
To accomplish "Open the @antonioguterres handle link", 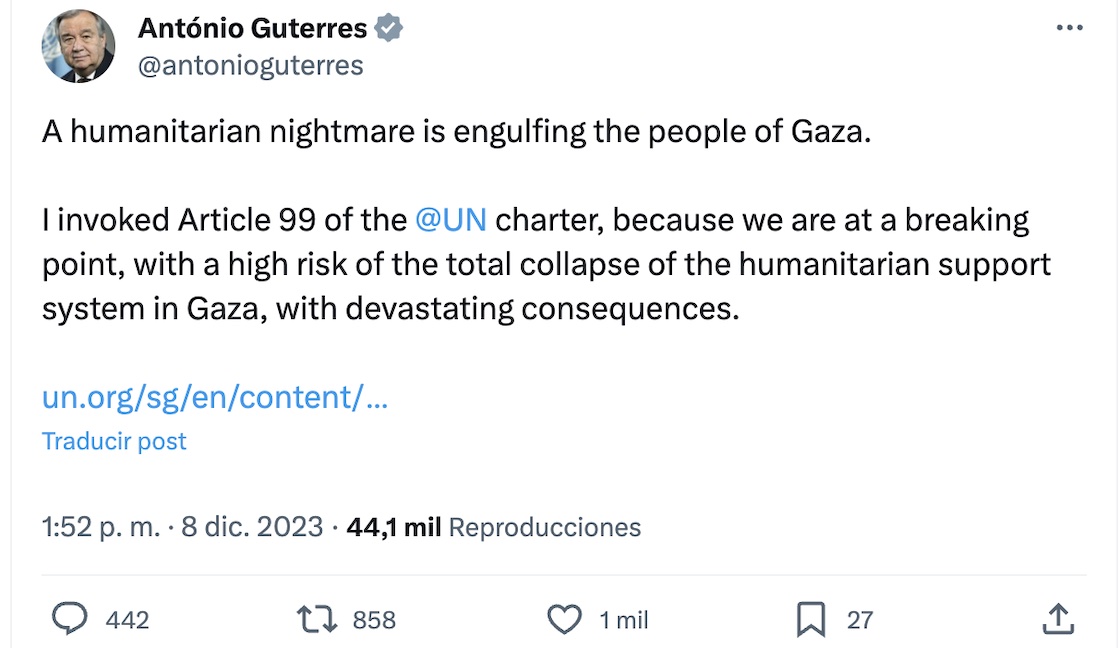I will coord(250,66).
